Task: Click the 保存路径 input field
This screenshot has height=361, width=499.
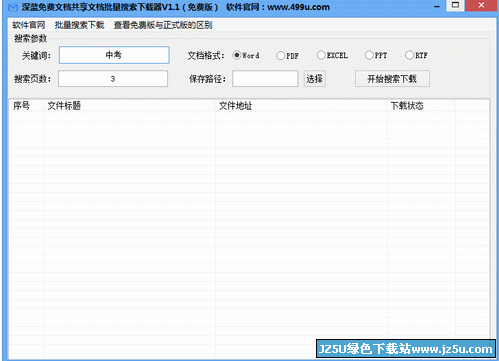Action: coord(265,79)
